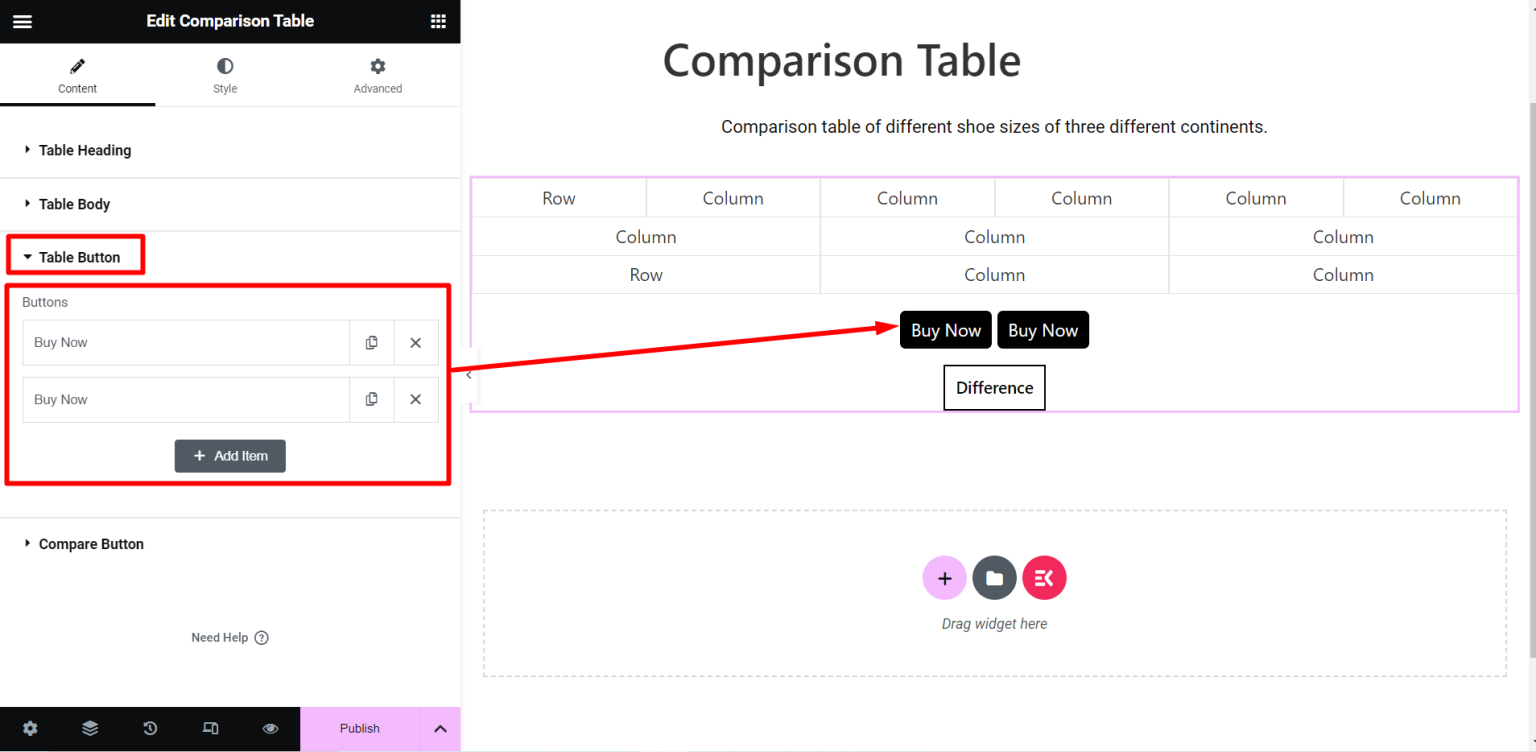Publish the page
This screenshot has width=1536, height=752.
click(x=359, y=728)
